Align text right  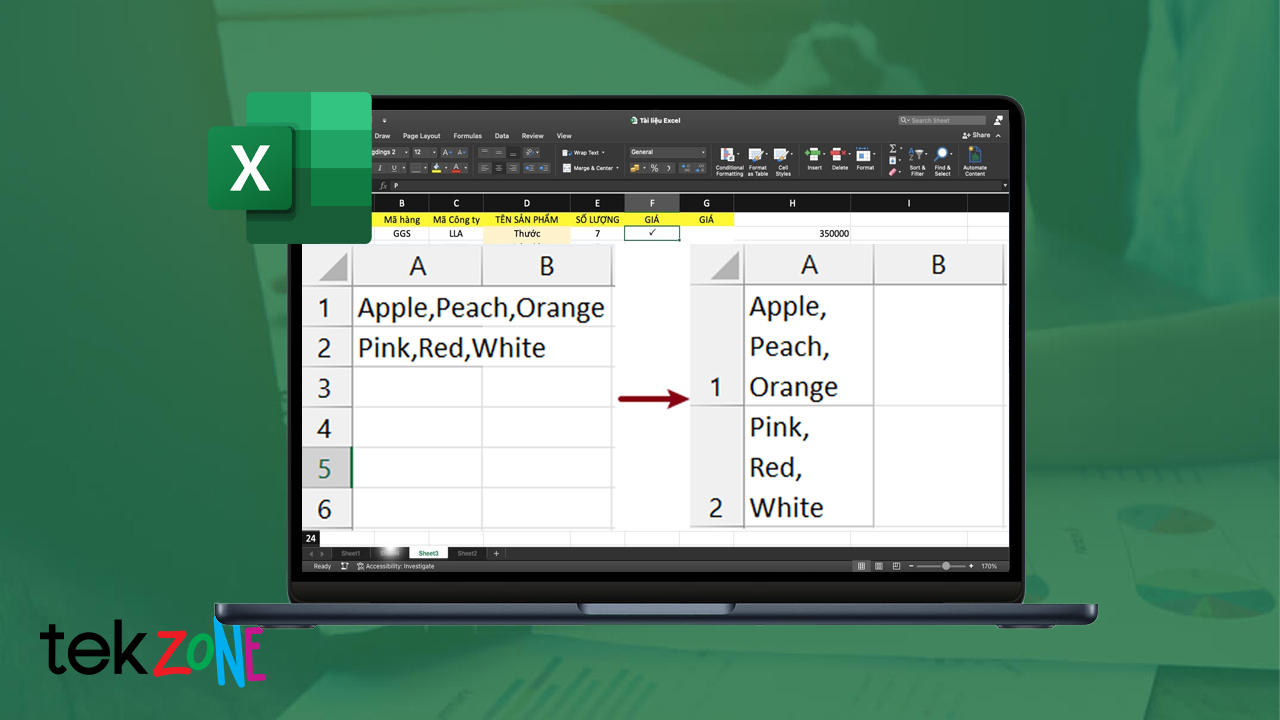(513, 168)
